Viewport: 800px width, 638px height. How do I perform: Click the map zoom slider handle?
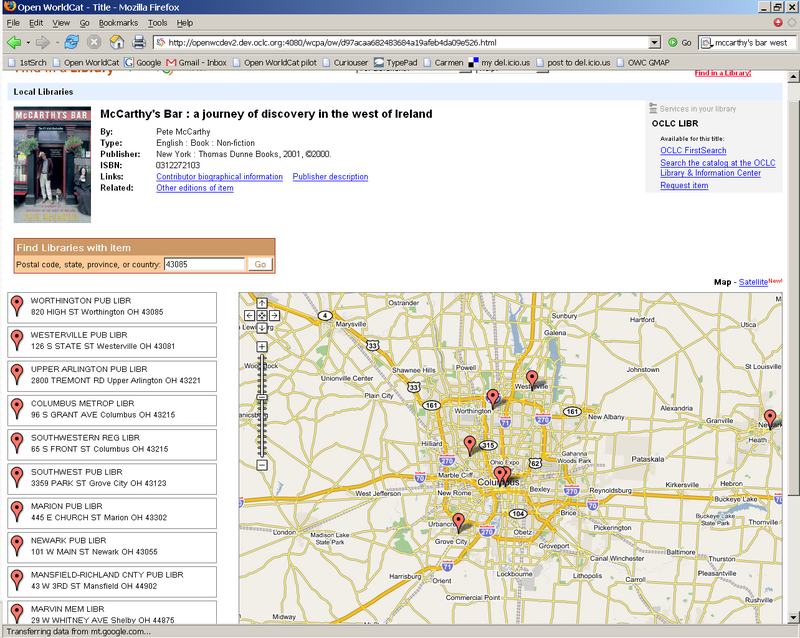coord(262,397)
